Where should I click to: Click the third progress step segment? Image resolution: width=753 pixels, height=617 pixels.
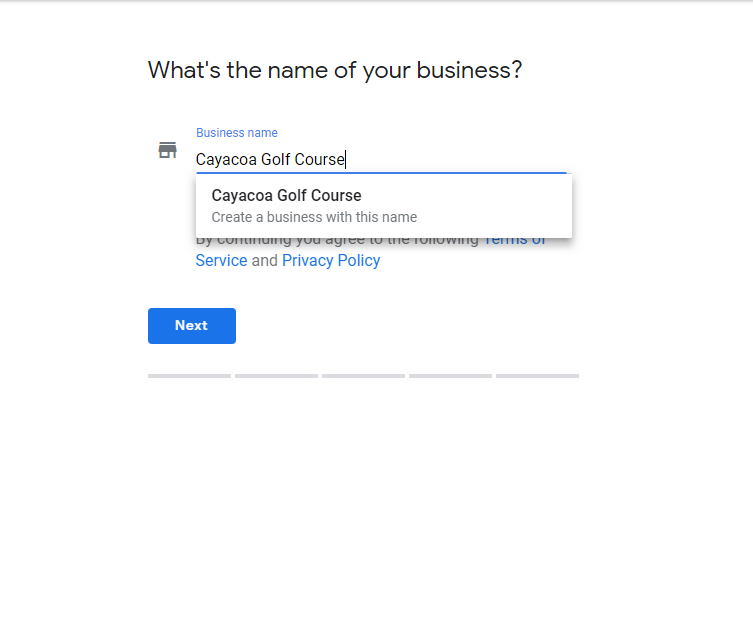point(363,376)
